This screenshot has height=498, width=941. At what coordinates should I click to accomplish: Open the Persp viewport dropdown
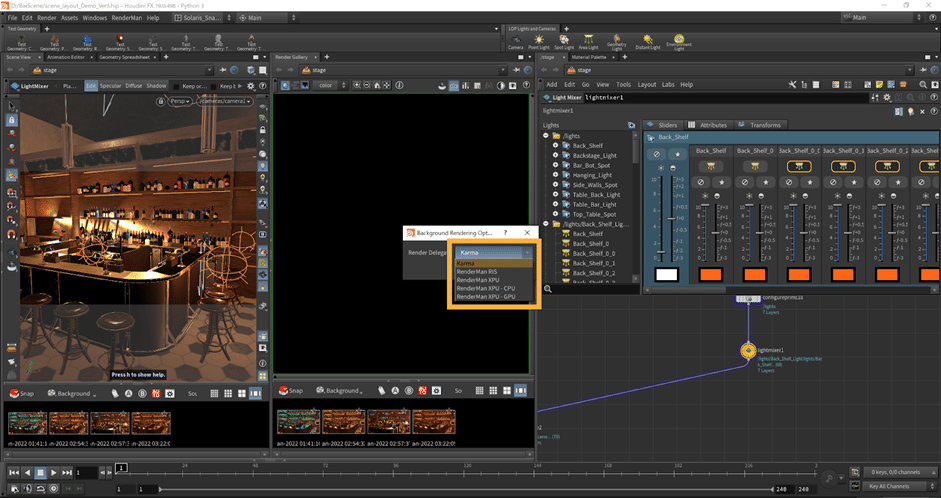click(x=181, y=101)
